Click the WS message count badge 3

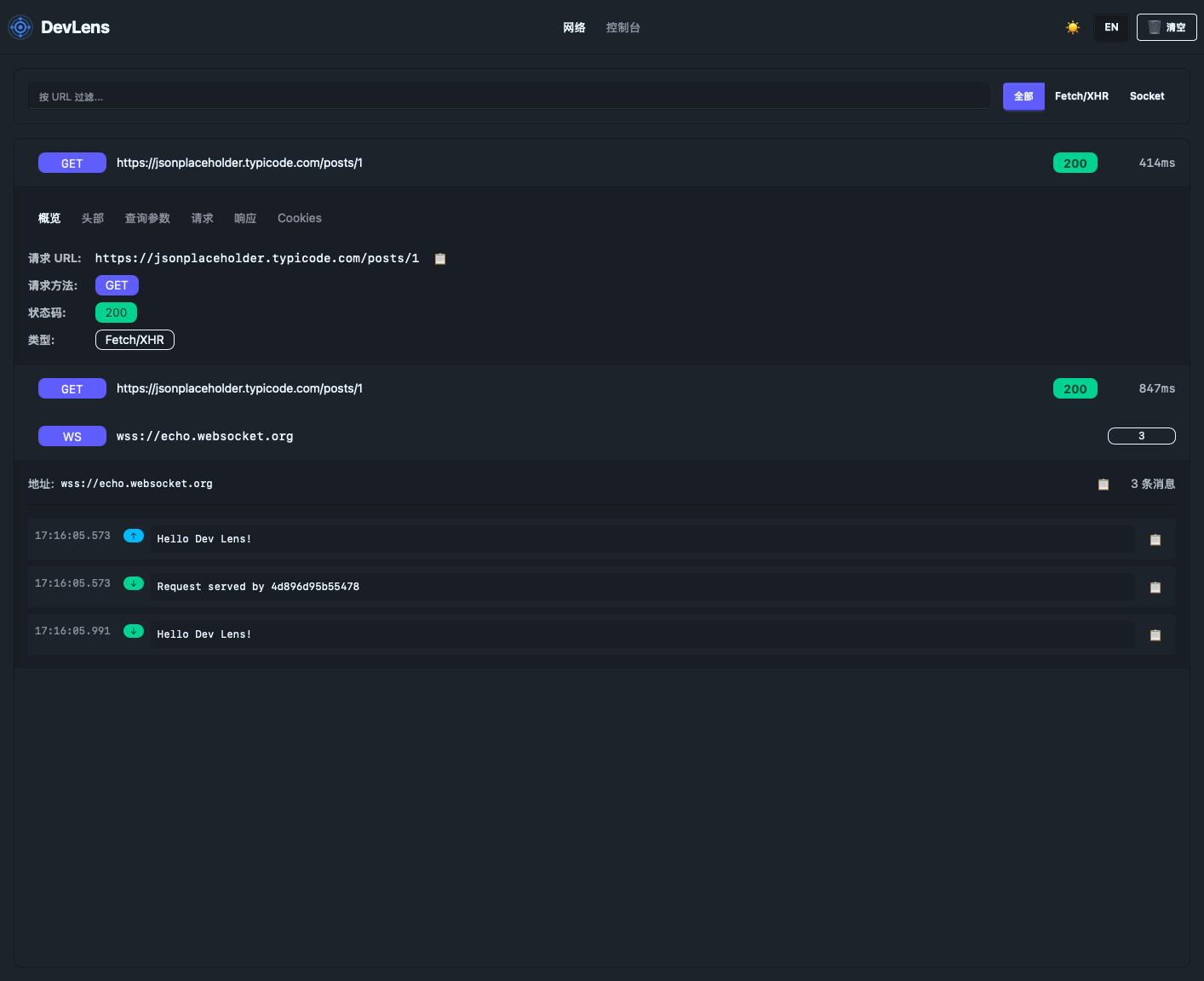1141,436
